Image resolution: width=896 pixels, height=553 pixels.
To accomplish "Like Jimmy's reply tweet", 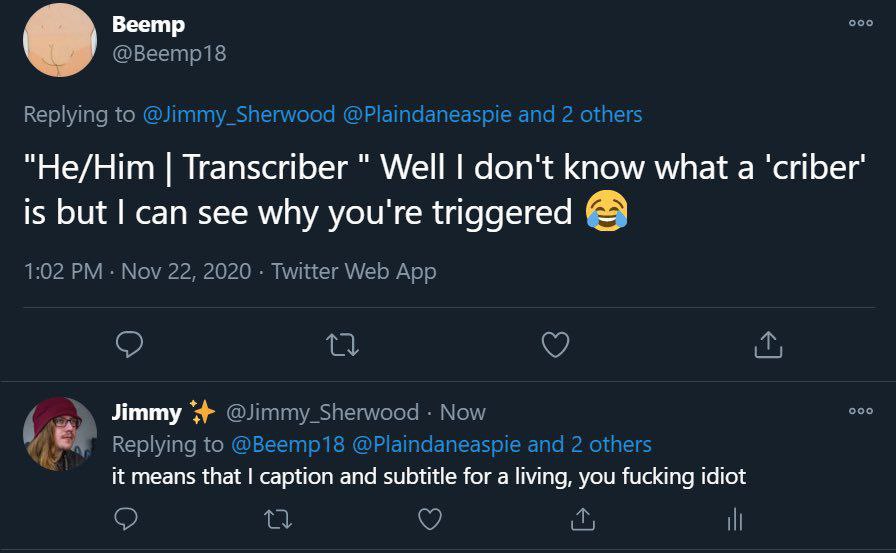I will click(x=429, y=519).
